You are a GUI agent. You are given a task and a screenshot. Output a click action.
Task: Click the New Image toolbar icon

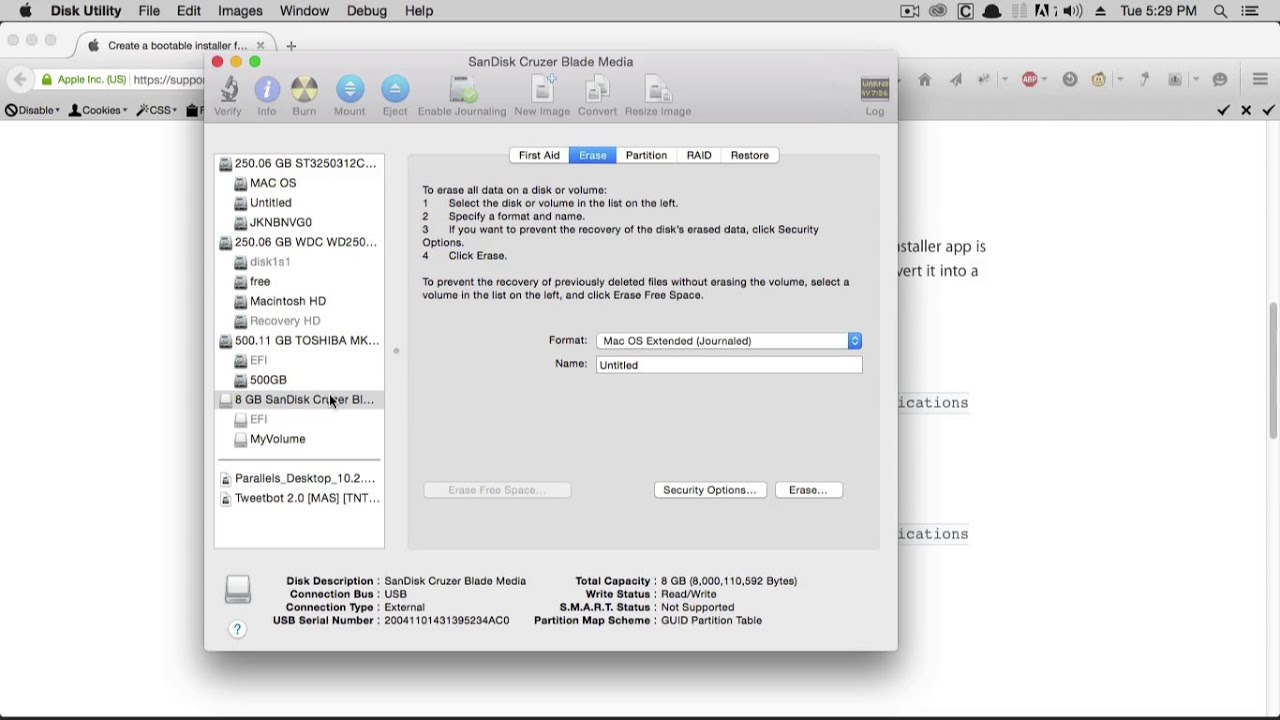pyautogui.click(x=542, y=89)
